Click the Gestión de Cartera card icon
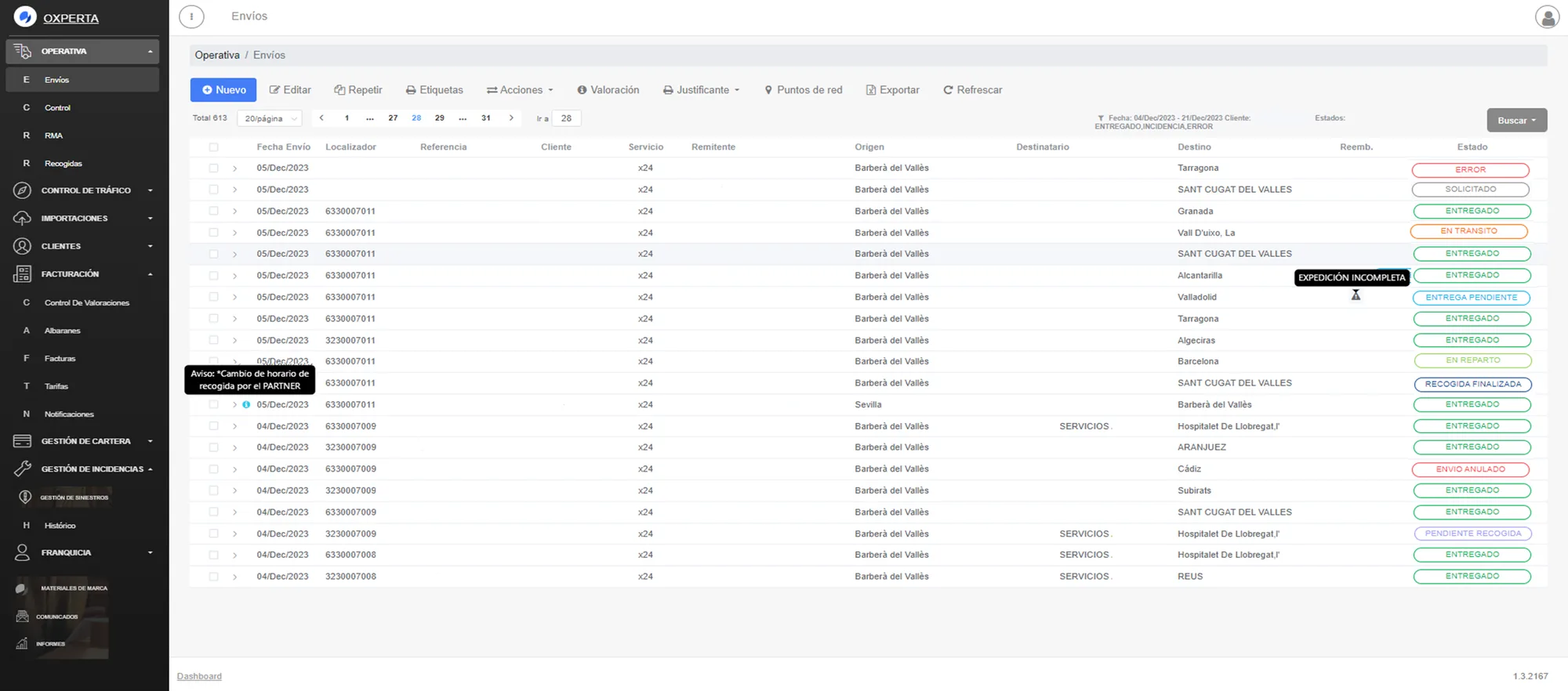The image size is (1568, 691). point(23,441)
